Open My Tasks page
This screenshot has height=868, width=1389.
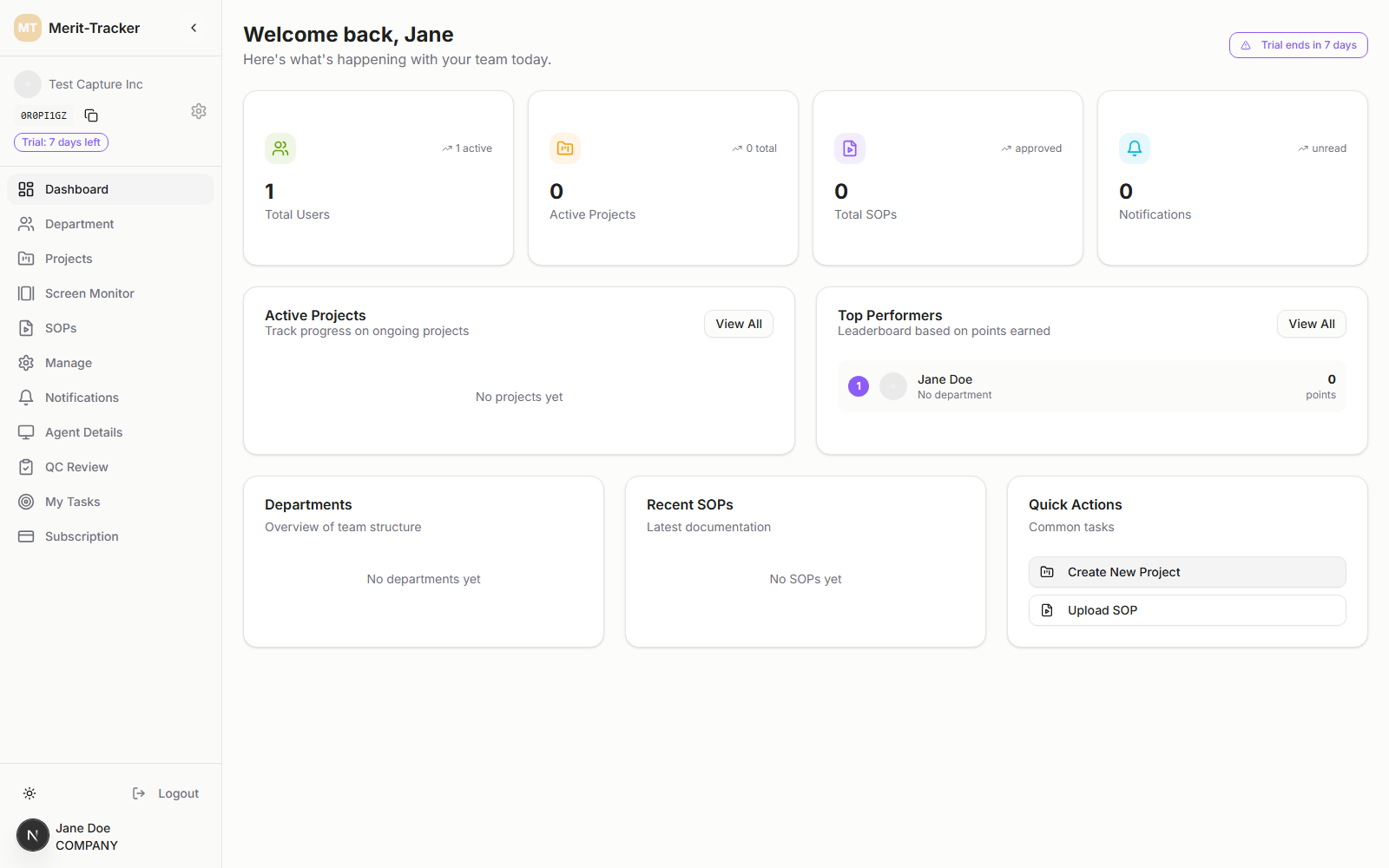click(110, 502)
